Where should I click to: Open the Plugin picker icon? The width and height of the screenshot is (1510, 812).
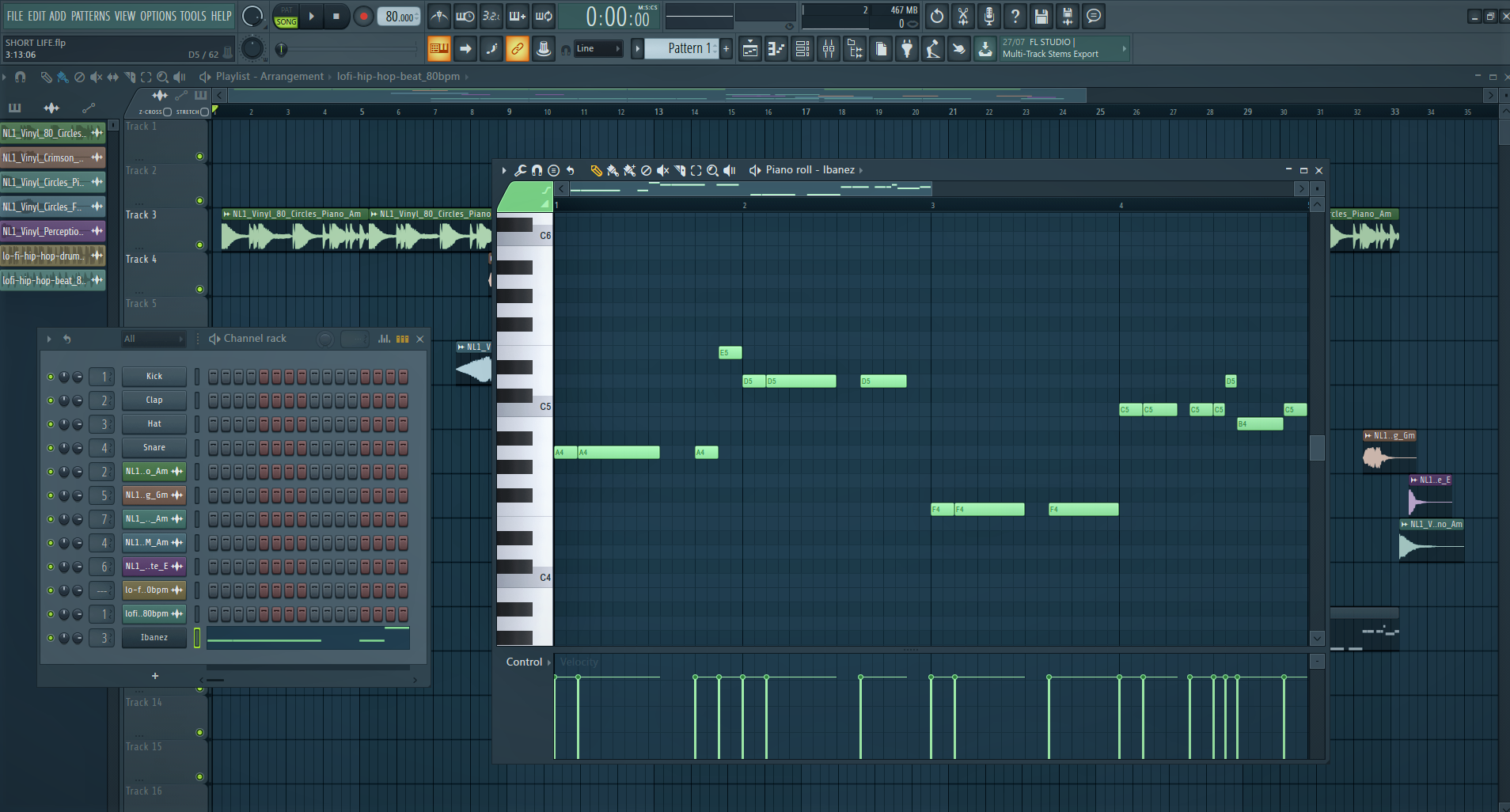(x=907, y=49)
